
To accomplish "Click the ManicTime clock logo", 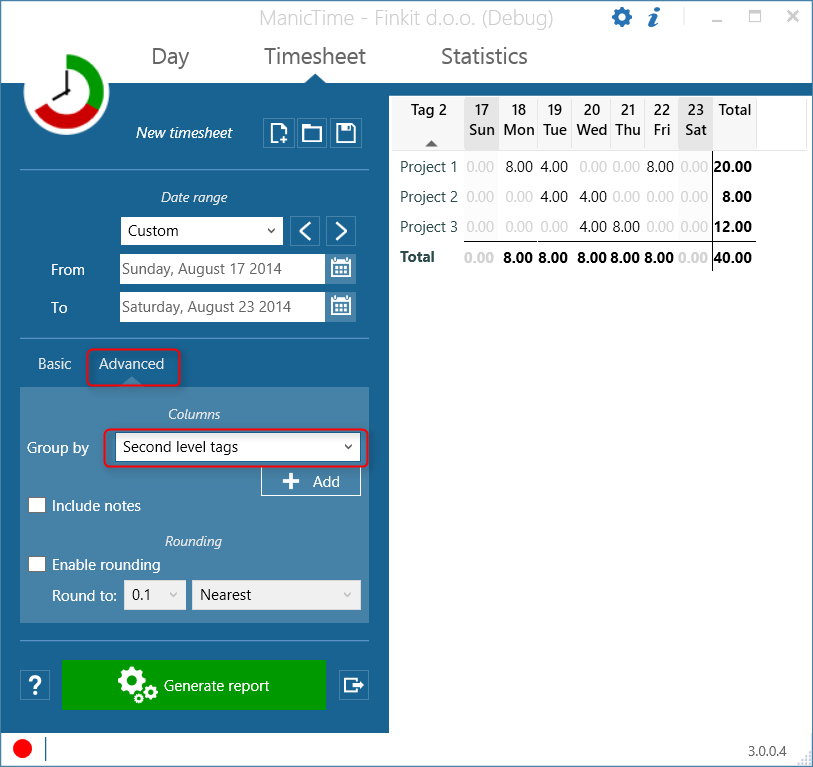I will pyautogui.click(x=66, y=92).
